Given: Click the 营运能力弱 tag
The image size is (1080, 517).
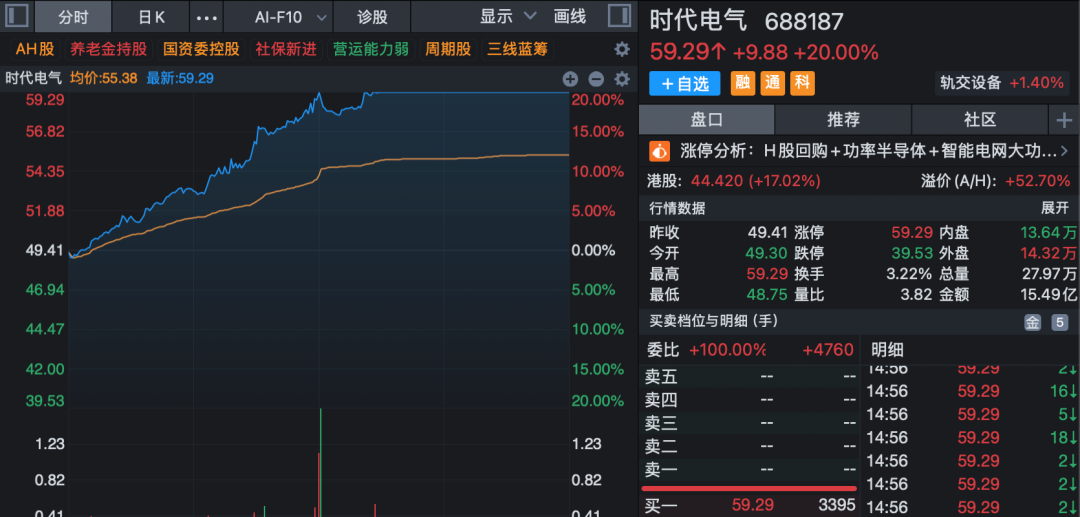Looking at the screenshot, I should 371,50.
